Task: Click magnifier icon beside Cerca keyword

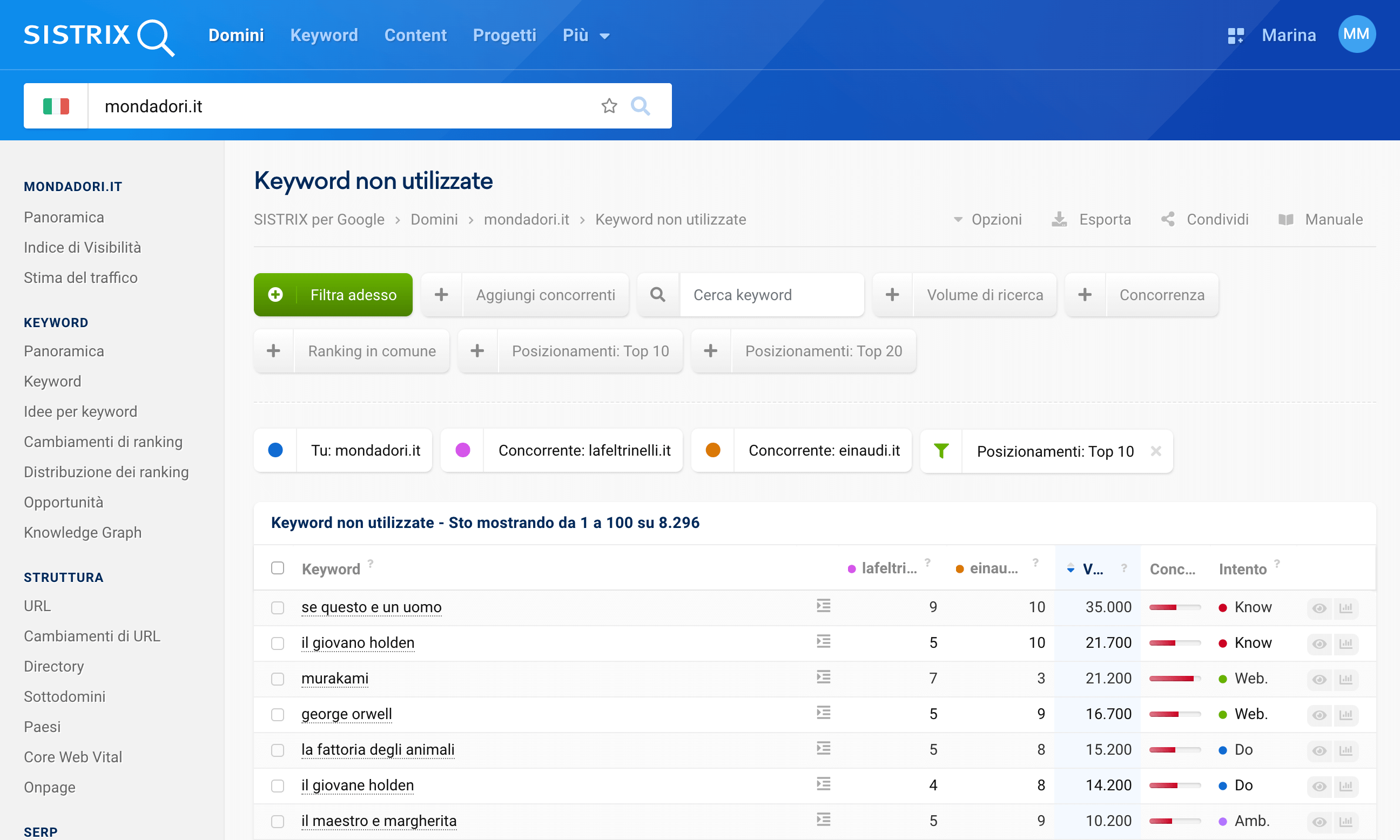Action: (x=657, y=295)
